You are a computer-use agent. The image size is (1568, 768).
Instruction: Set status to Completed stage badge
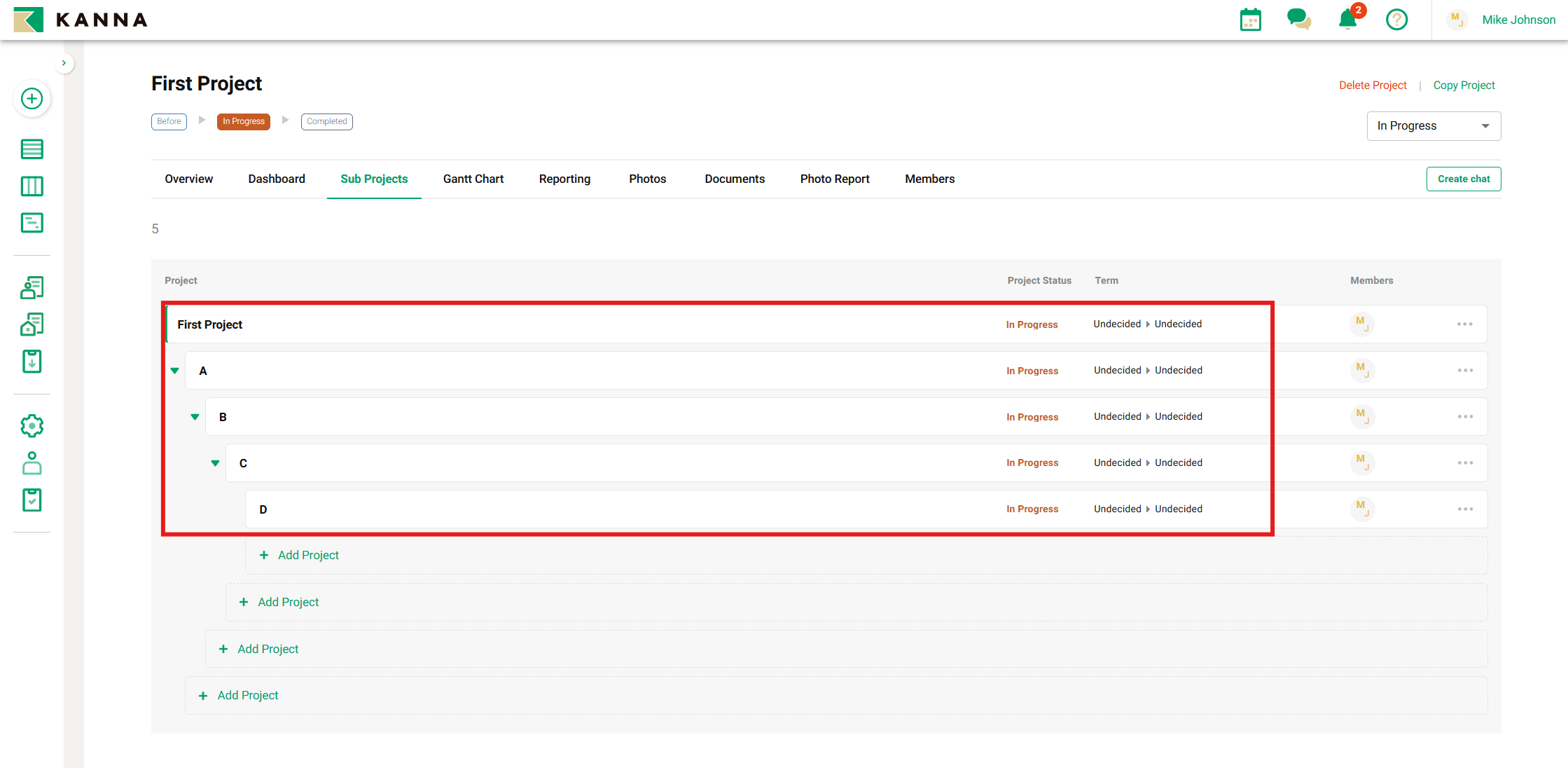point(326,122)
